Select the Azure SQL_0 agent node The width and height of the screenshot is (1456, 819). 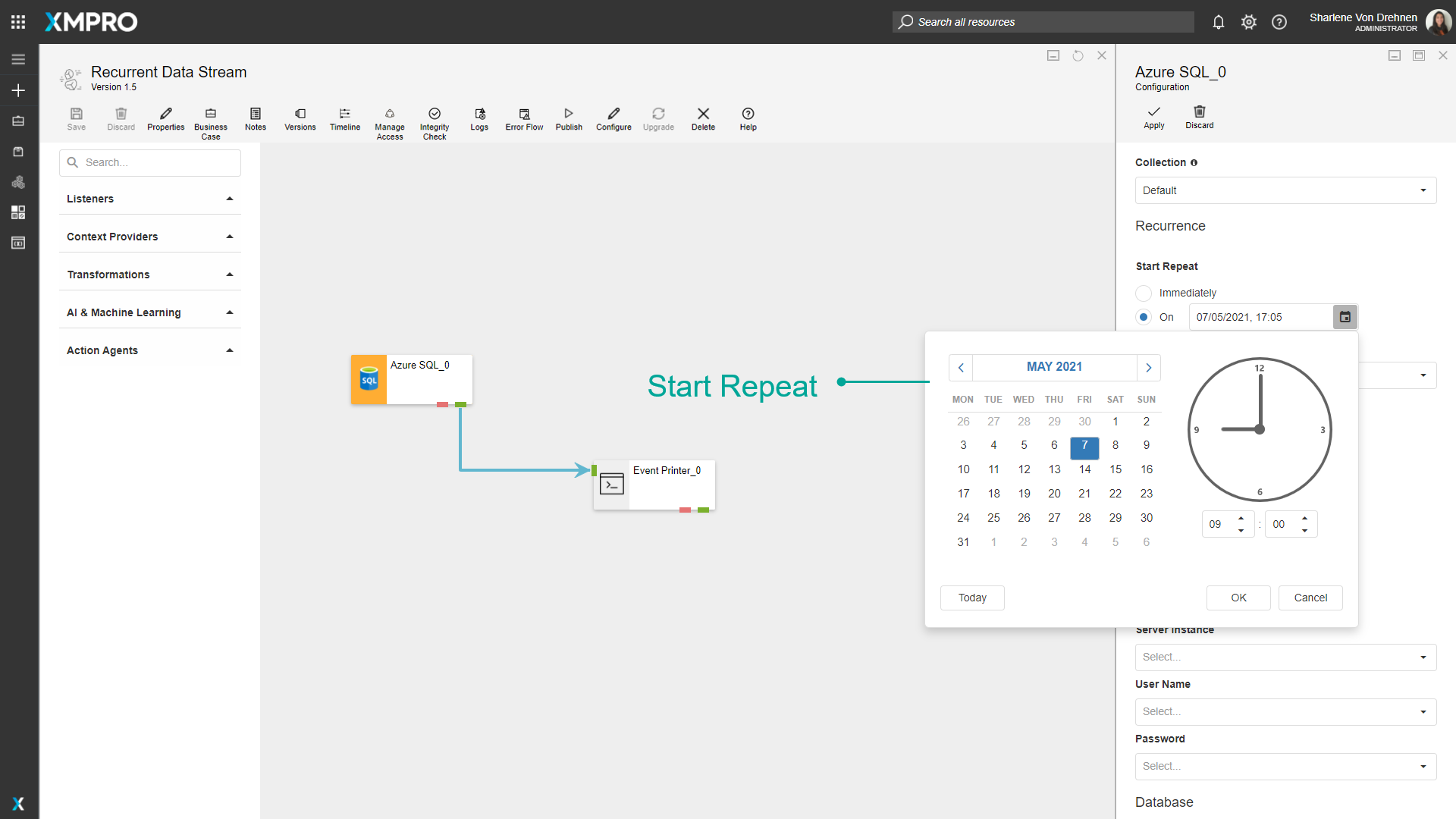pyautogui.click(x=412, y=380)
